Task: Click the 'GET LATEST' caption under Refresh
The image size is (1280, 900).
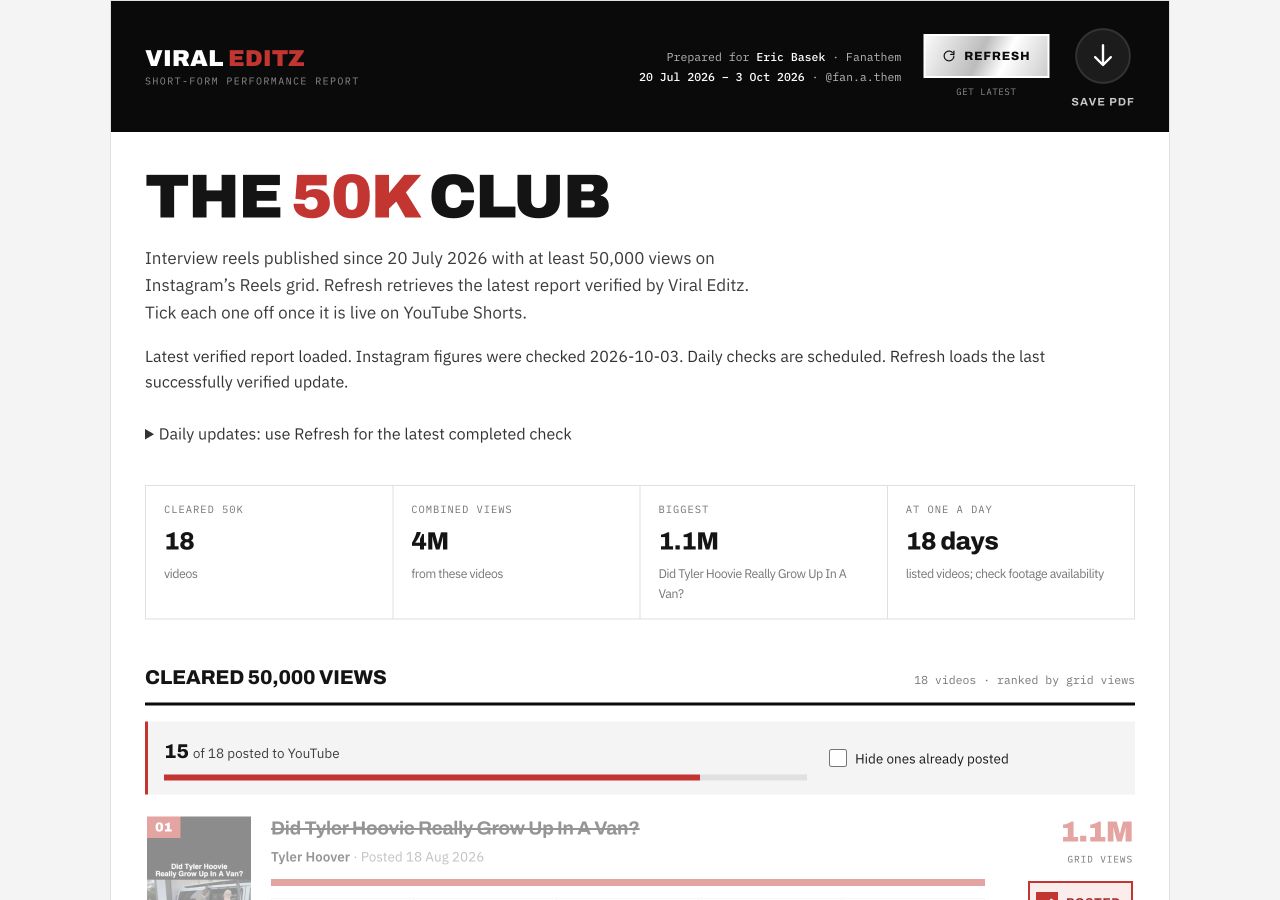Action: pyautogui.click(x=986, y=92)
